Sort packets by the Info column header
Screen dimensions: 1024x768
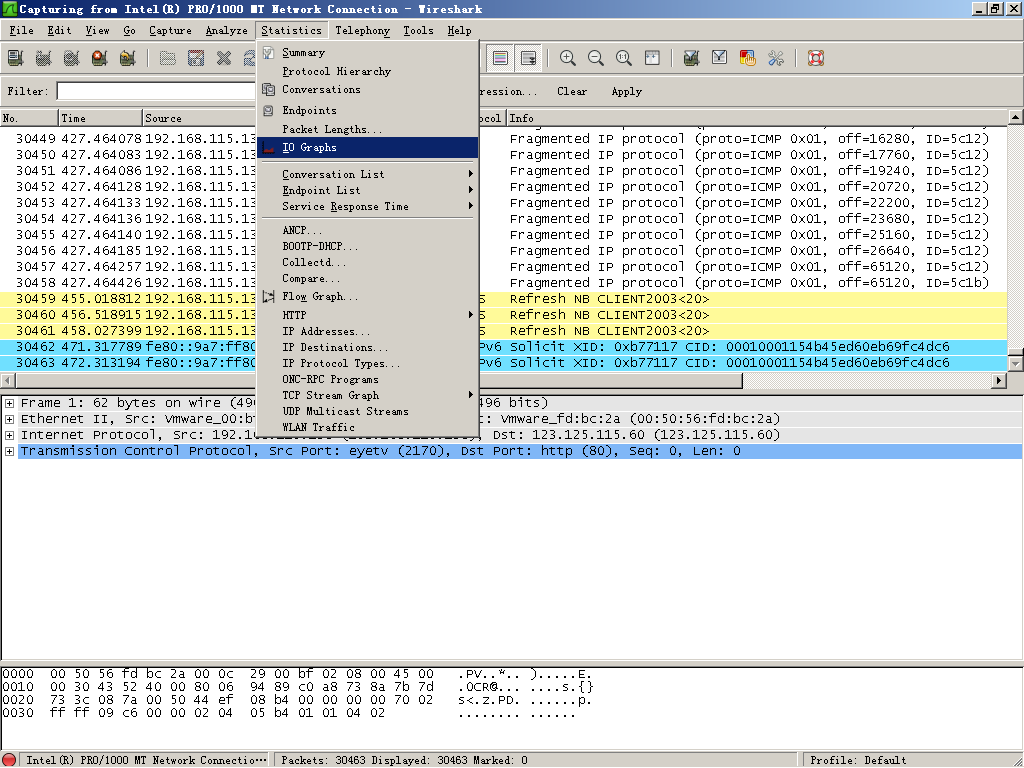[757, 118]
